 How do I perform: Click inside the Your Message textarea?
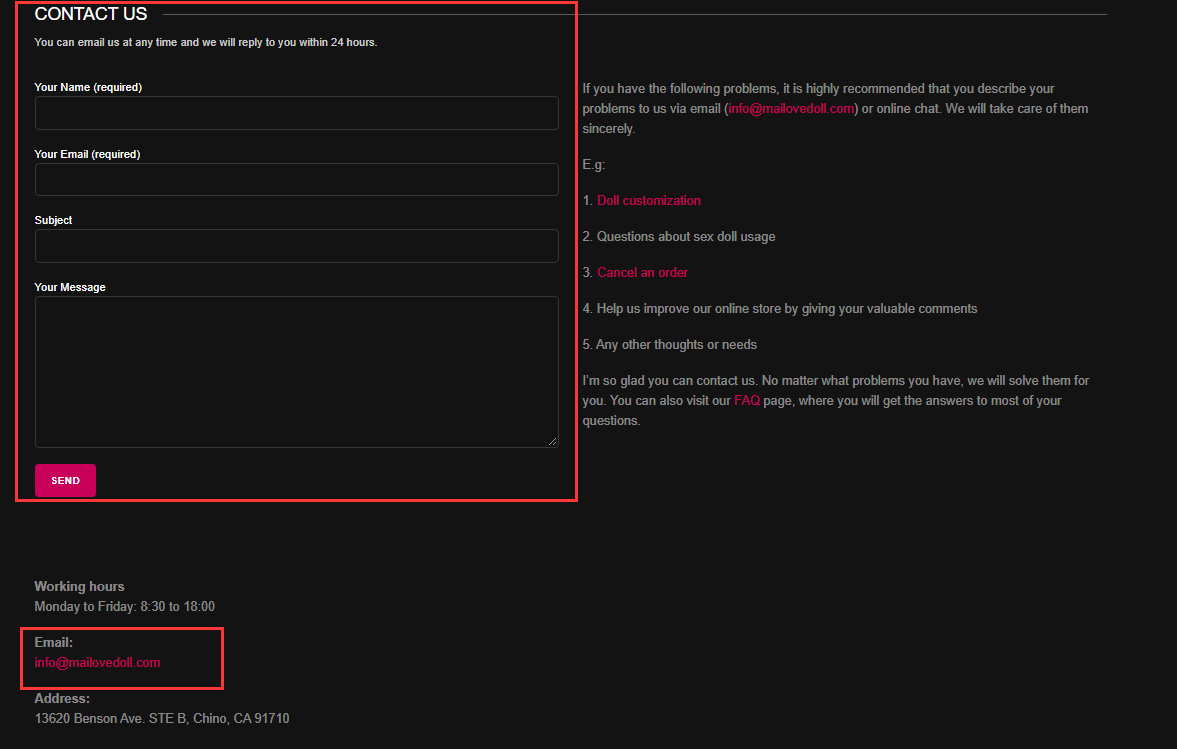point(297,371)
